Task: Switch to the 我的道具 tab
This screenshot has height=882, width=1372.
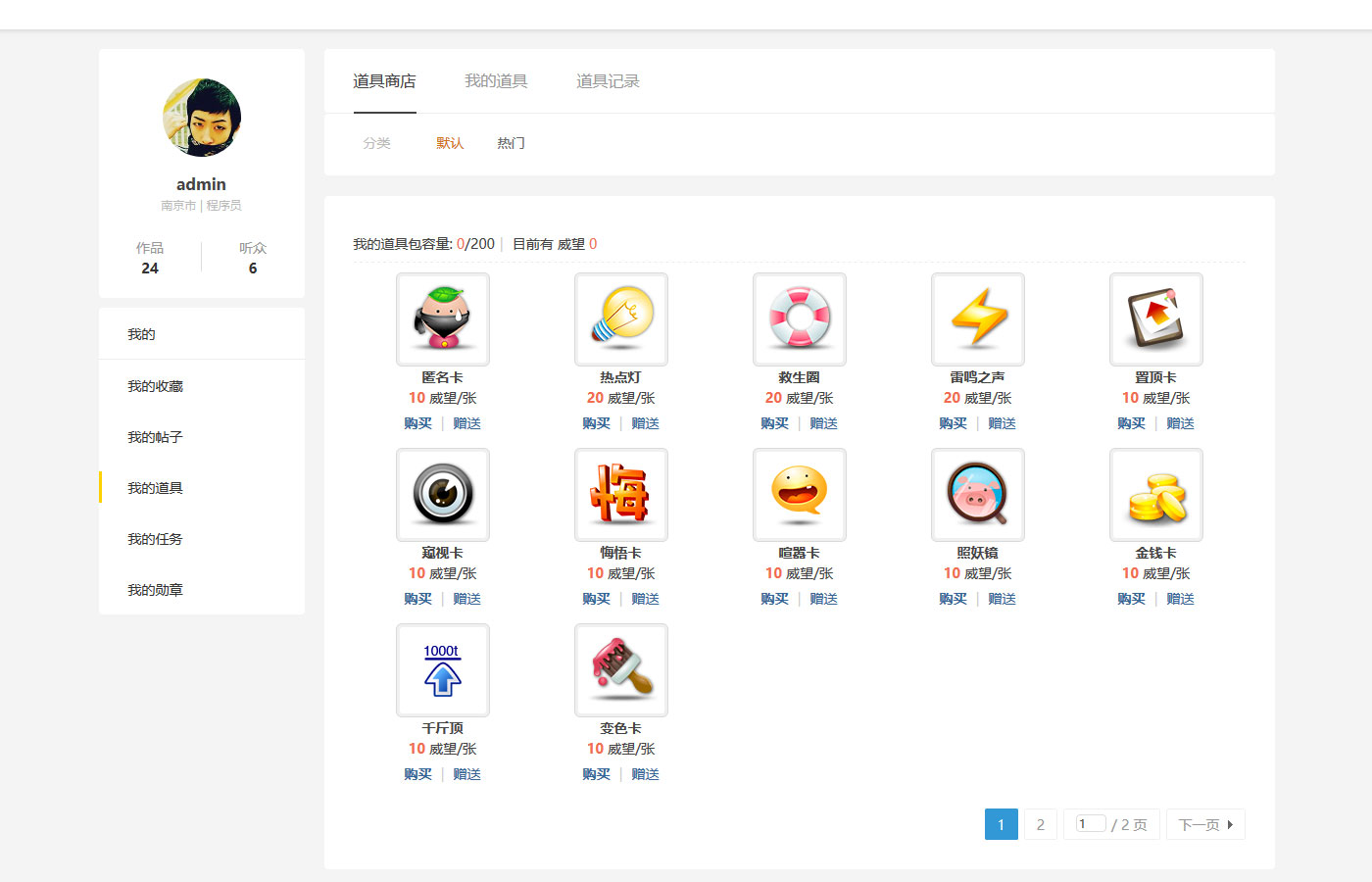Action: pyautogui.click(x=496, y=81)
